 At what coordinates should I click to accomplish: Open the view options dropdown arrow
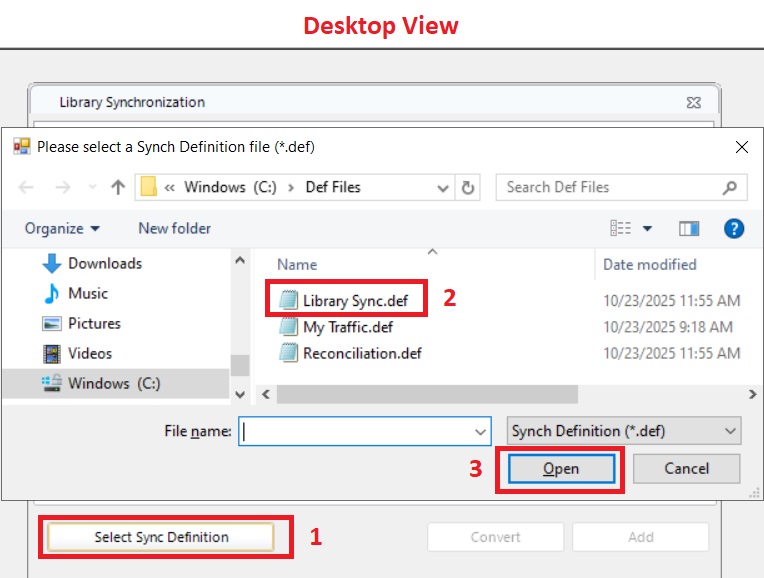647,228
